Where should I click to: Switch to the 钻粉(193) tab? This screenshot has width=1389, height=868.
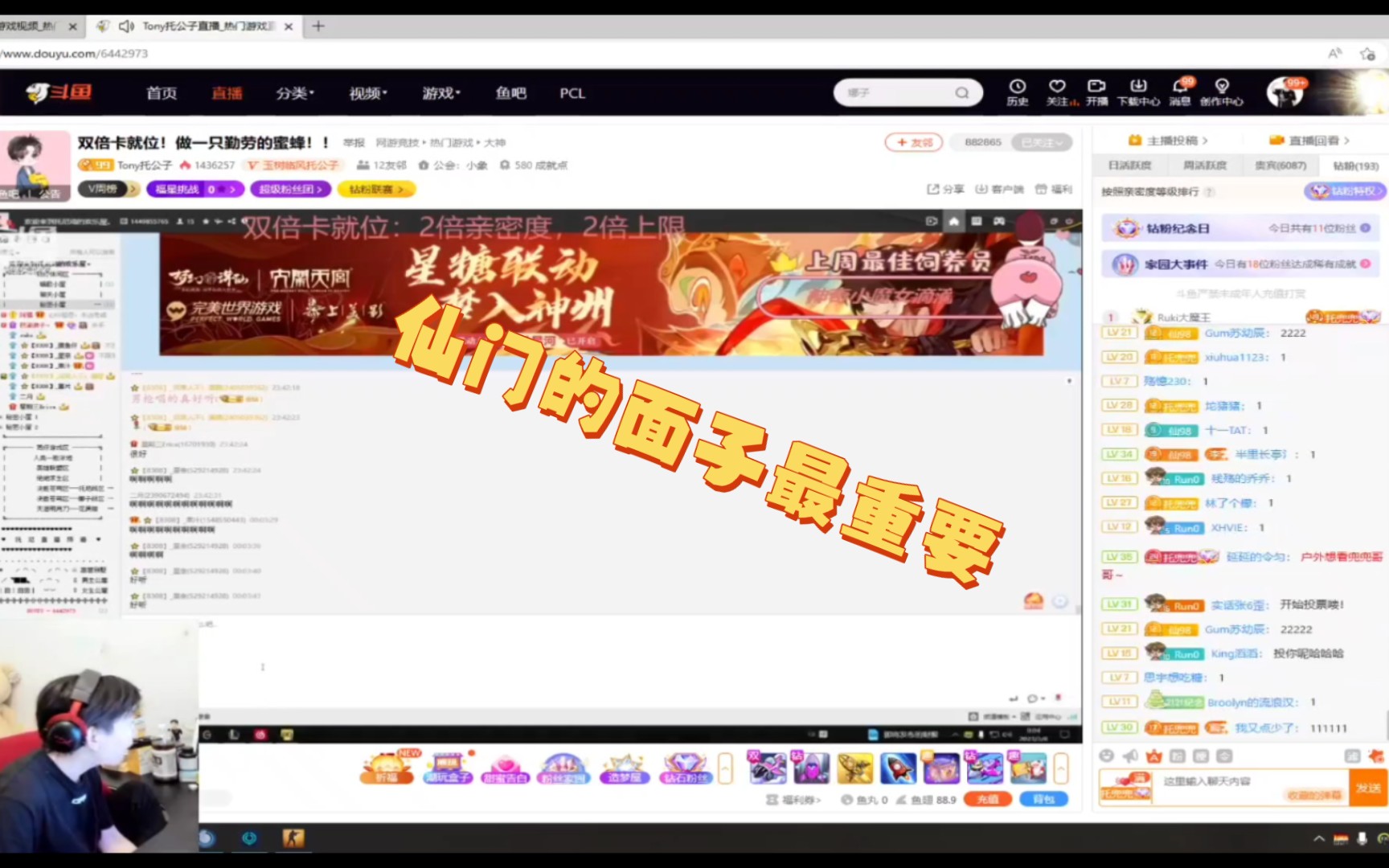point(1355,166)
